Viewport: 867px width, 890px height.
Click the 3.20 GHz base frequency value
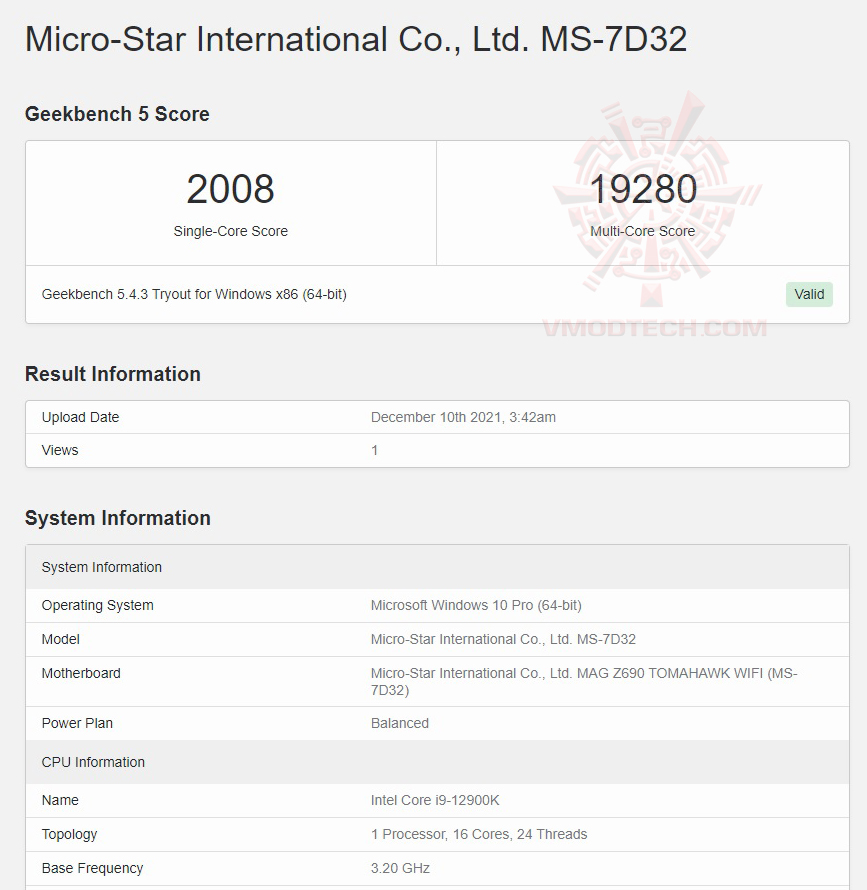coord(400,868)
